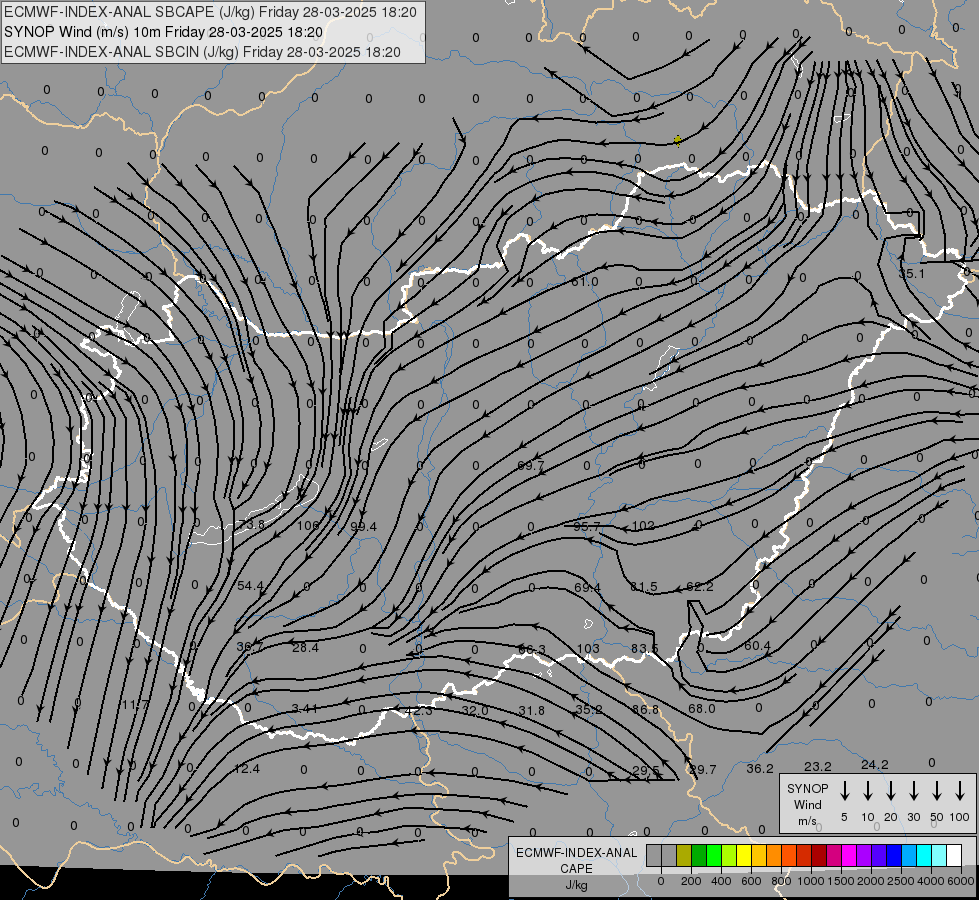Click the 69.7 value on the map

tap(531, 465)
